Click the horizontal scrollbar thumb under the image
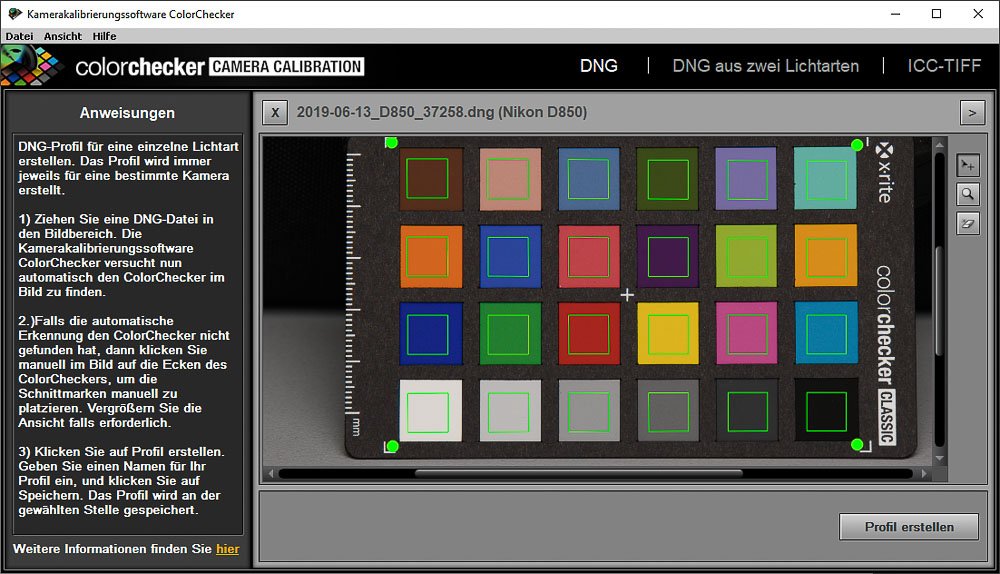This screenshot has height=574, width=1000. click(578, 473)
